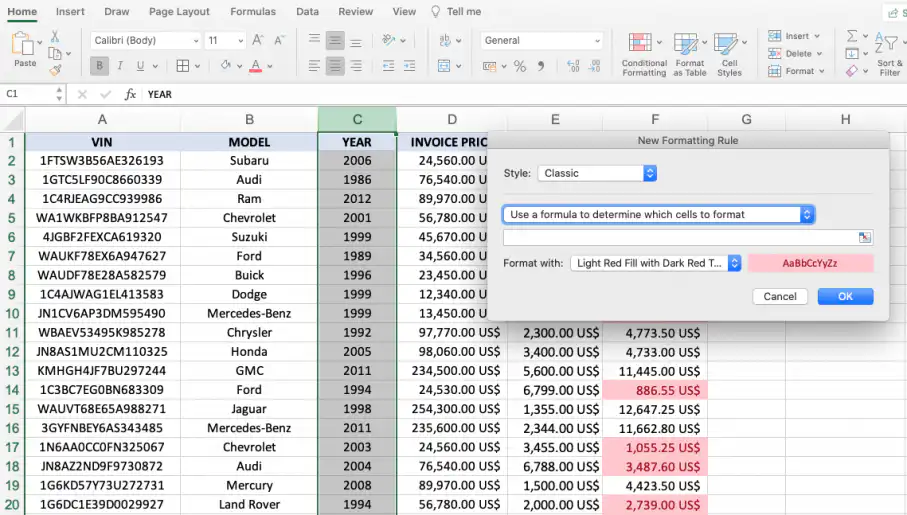Open the font name dropdown
The height and width of the screenshot is (515, 907).
[x=196, y=41]
